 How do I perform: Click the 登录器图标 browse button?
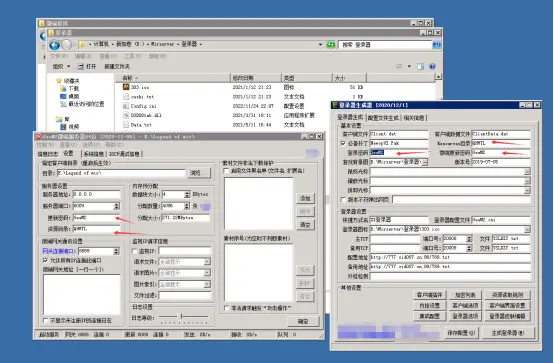click(527, 229)
